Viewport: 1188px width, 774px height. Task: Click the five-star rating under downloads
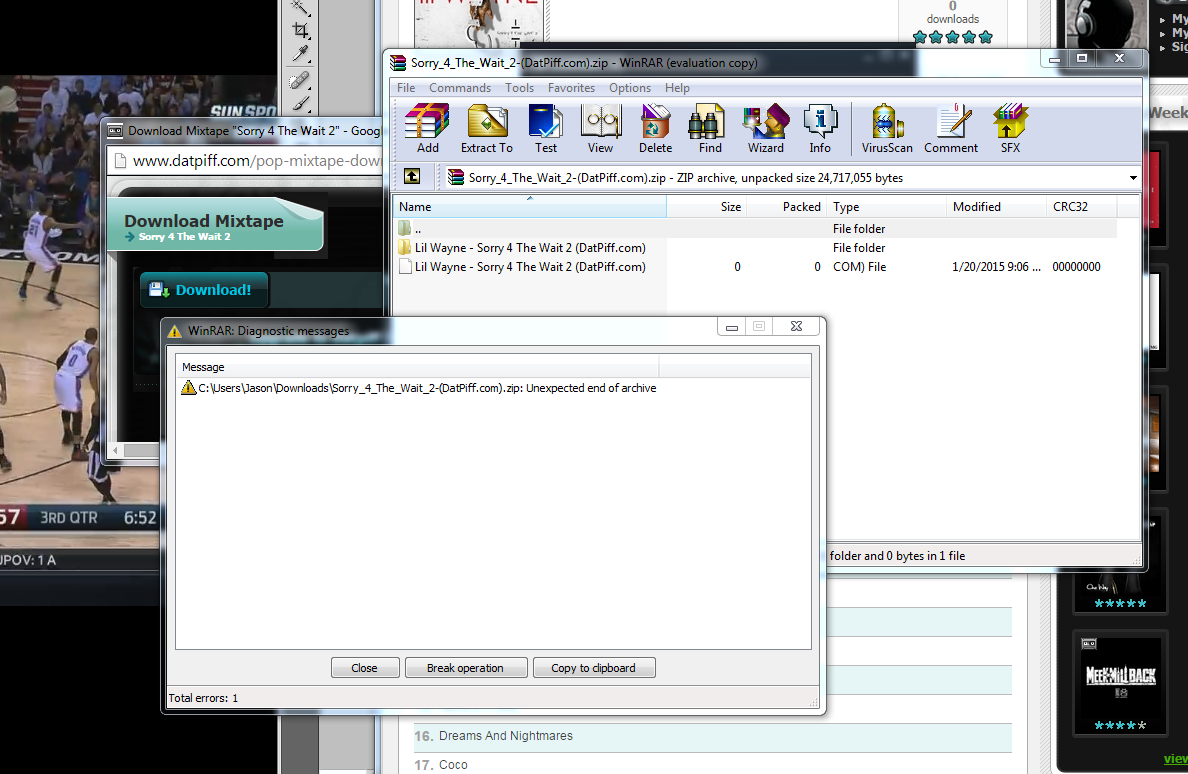pyautogui.click(x=952, y=37)
